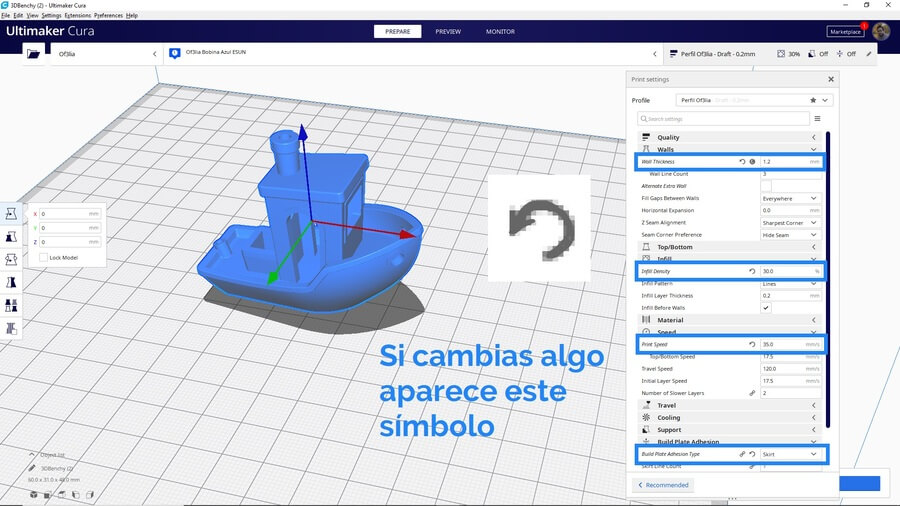Toggle Alternate Extra Wall checkbox
The image size is (900, 506).
click(766, 186)
